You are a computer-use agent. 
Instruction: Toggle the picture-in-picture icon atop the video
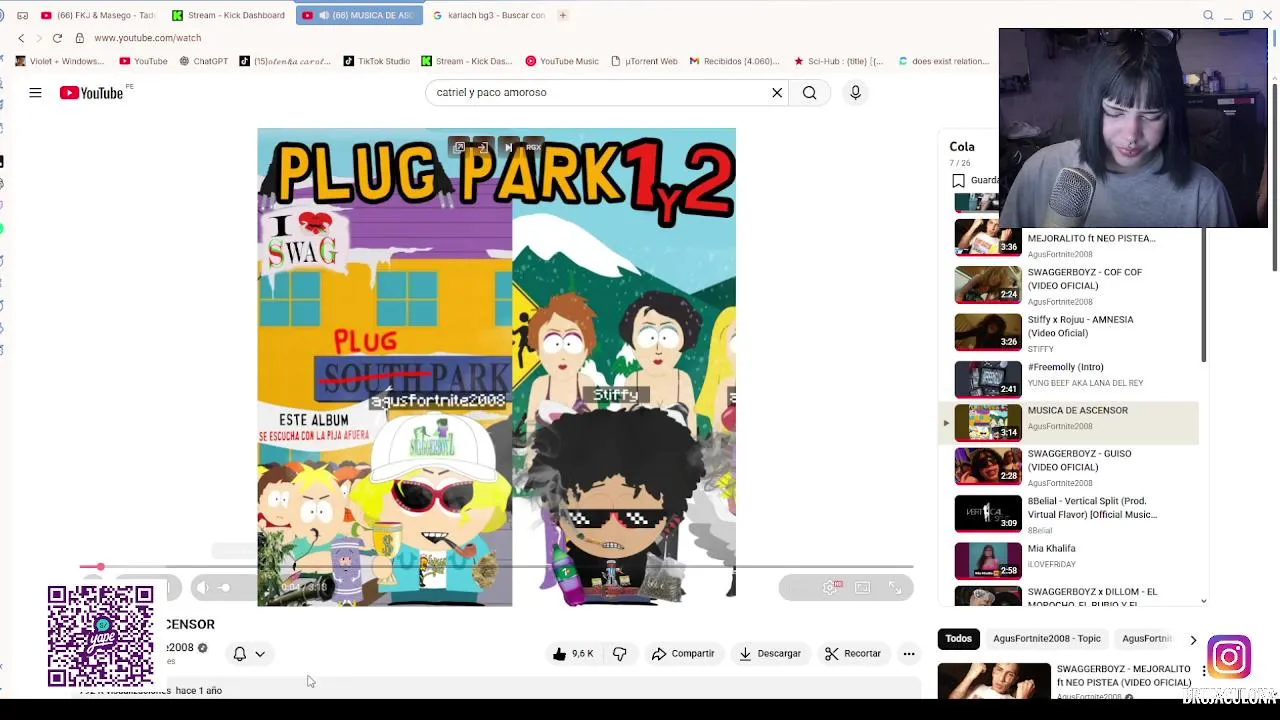coord(459,148)
